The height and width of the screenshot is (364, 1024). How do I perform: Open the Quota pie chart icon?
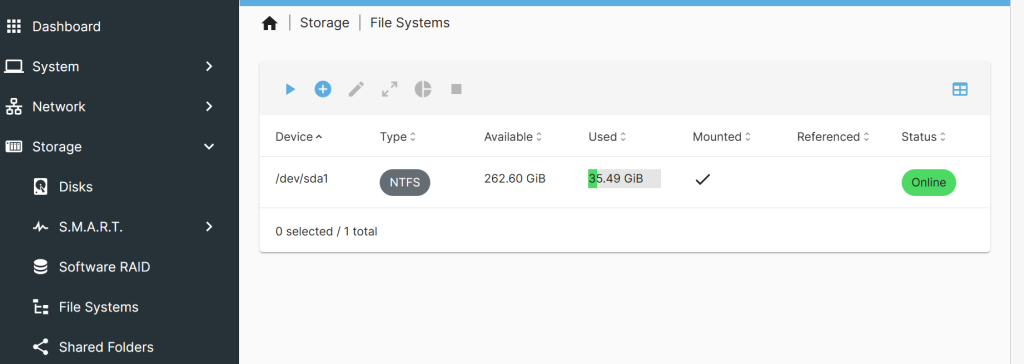tap(423, 90)
